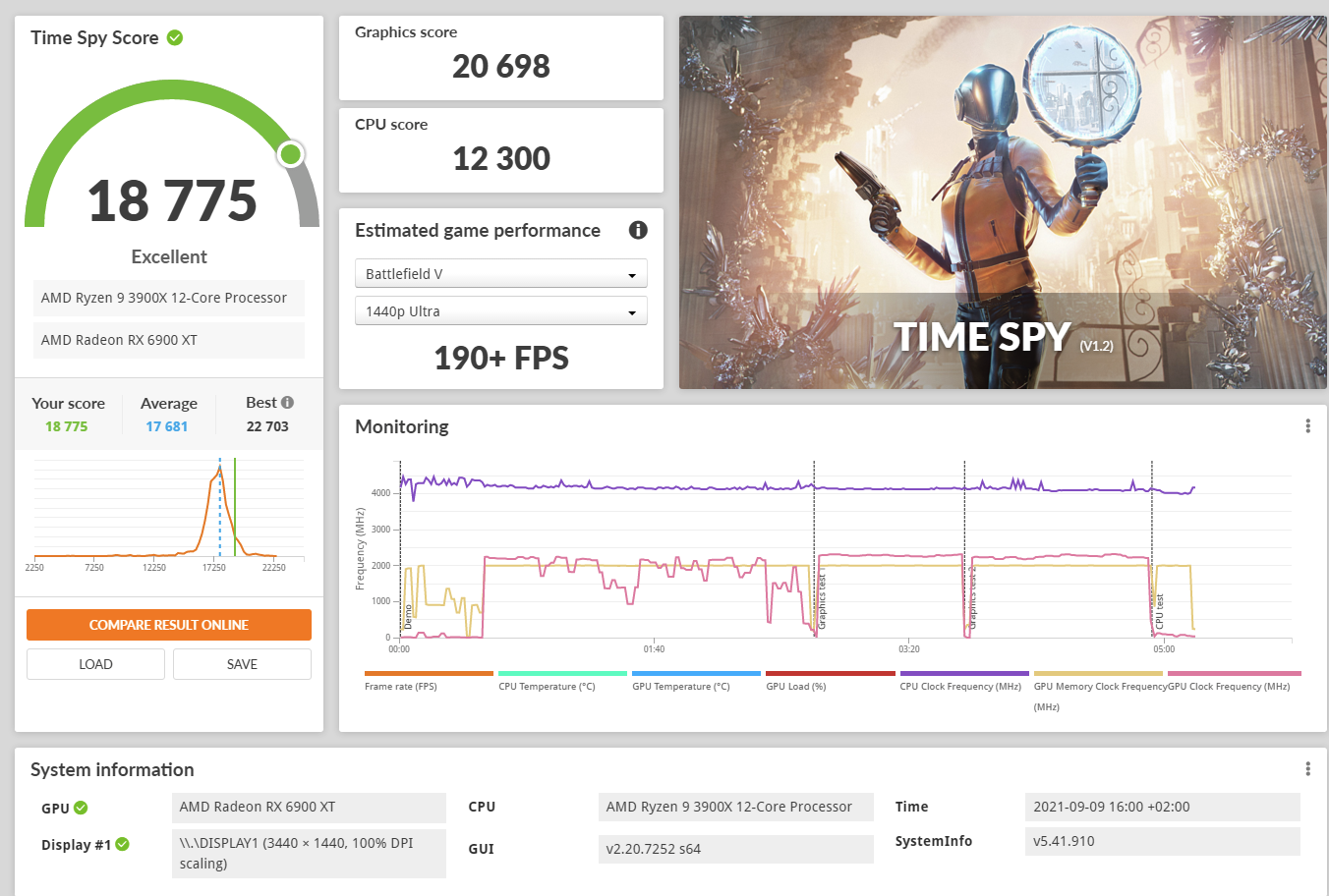The height and width of the screenshot is (896, 1329).
Task: Toggle the GPU Load (%) legend entry
Action: (x=830, y=681)
